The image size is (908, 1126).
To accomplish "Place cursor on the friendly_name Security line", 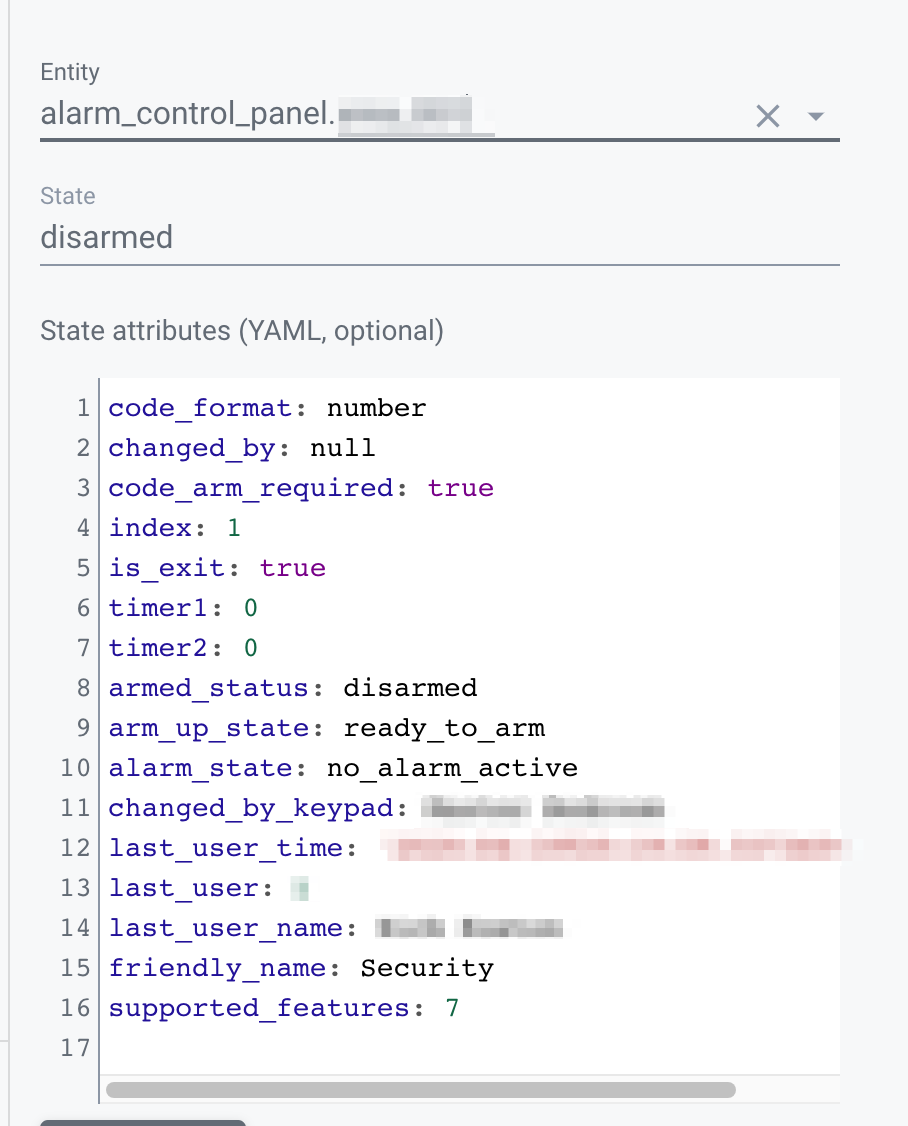I will coord(300,968).
